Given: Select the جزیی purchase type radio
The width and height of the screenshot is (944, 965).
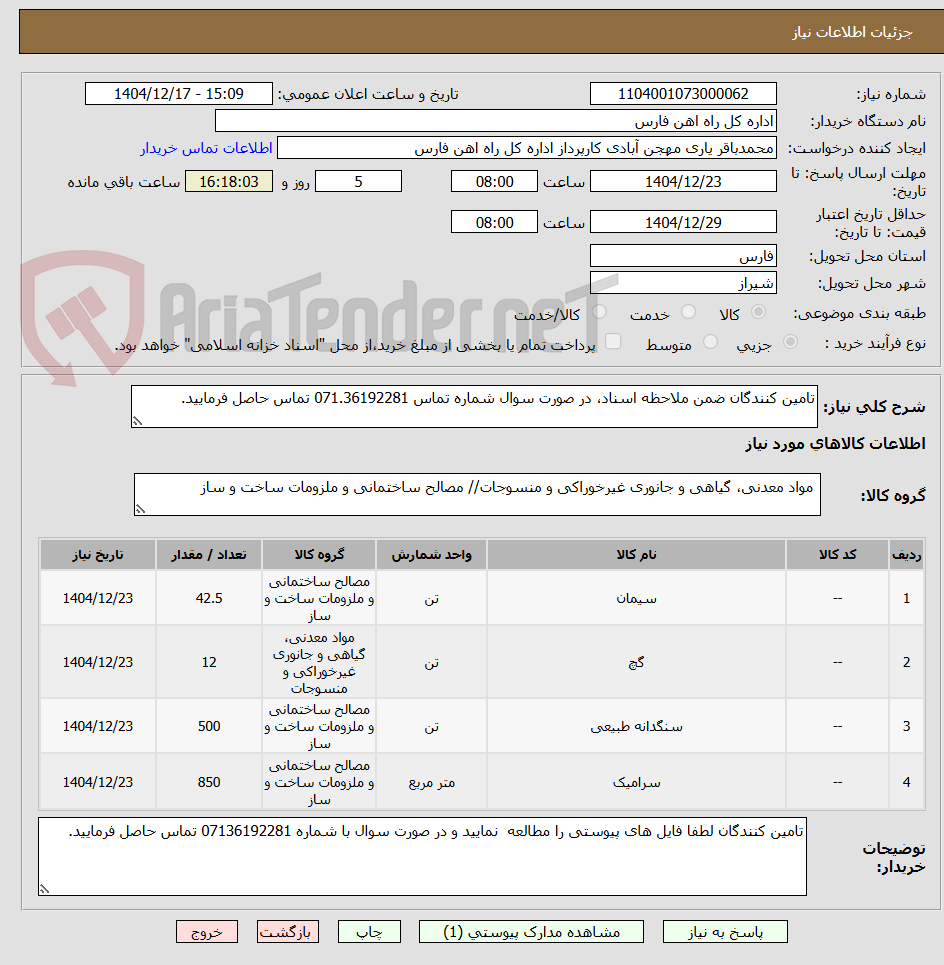Looking at the screenshot, I should [x=791, y=342].
